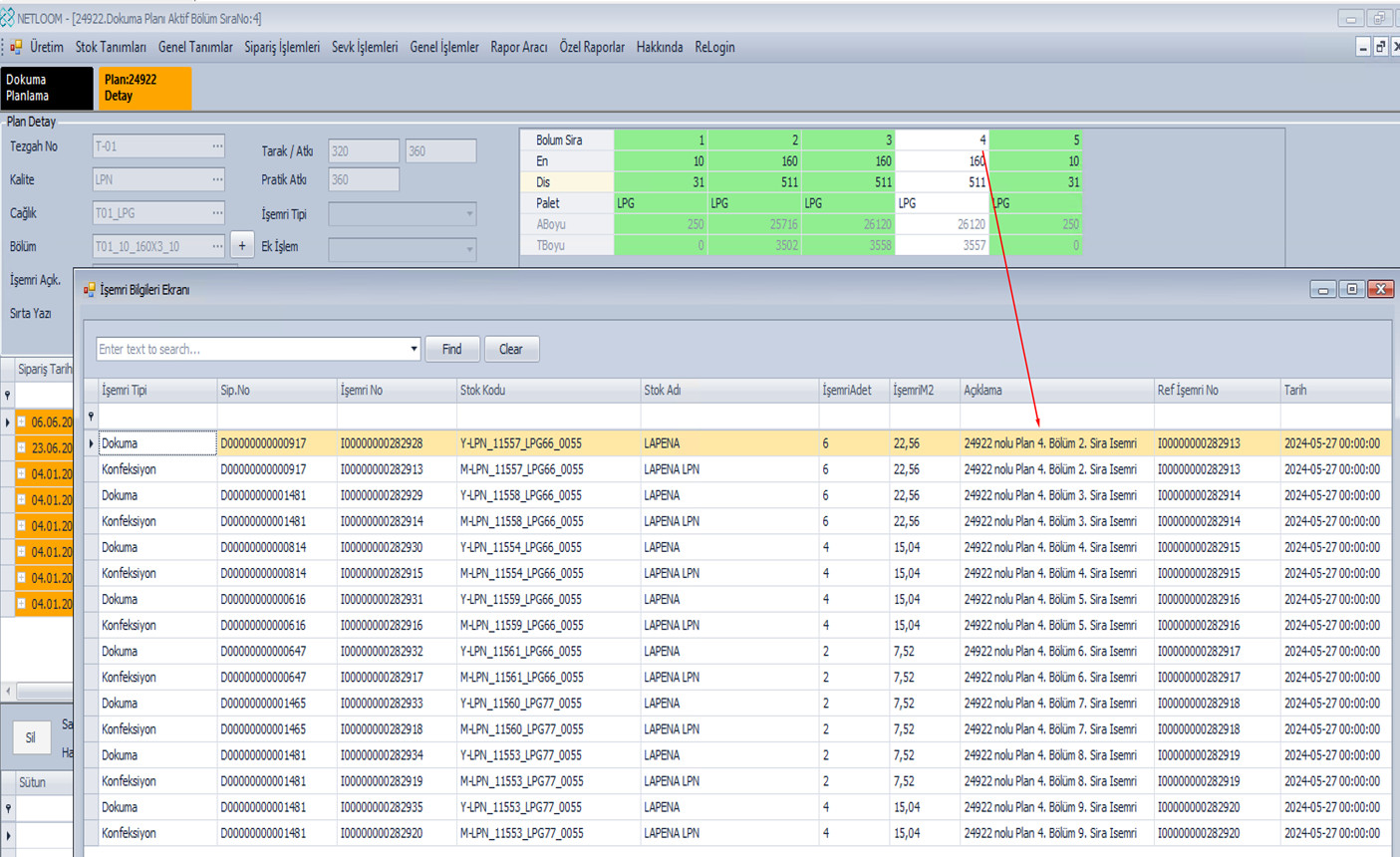
Task: Open the Sipariş İşlemleri menu
Action: (282, 47)
